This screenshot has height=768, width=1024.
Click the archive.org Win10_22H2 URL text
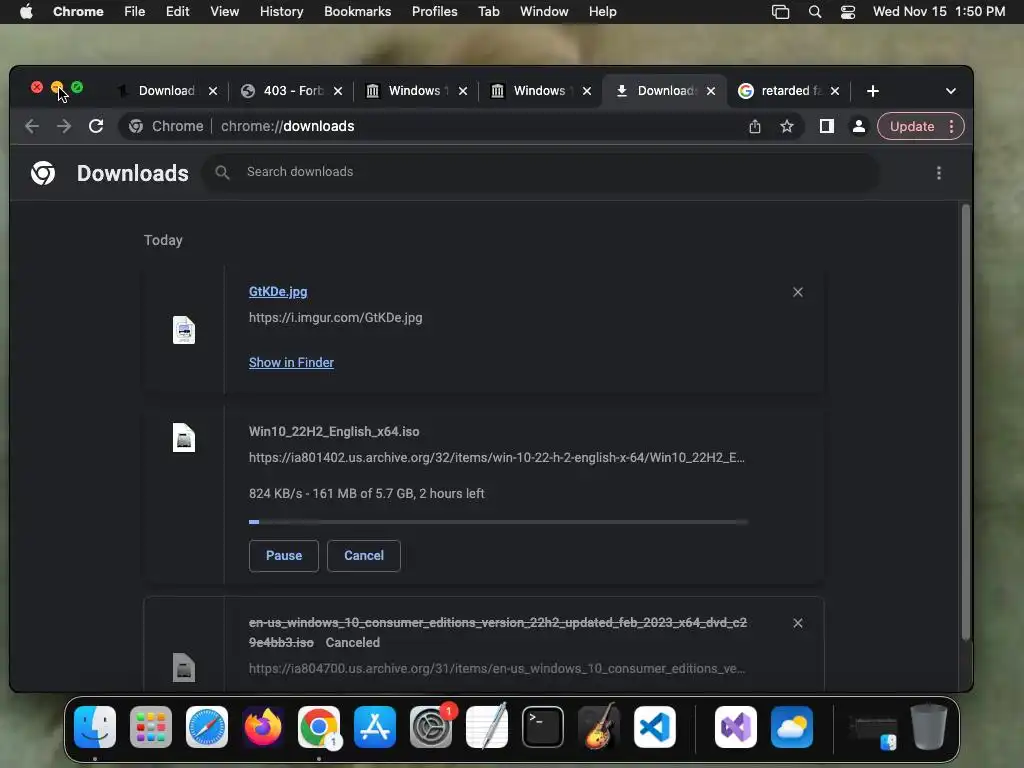pyautogui.click(x=496, y=457)
